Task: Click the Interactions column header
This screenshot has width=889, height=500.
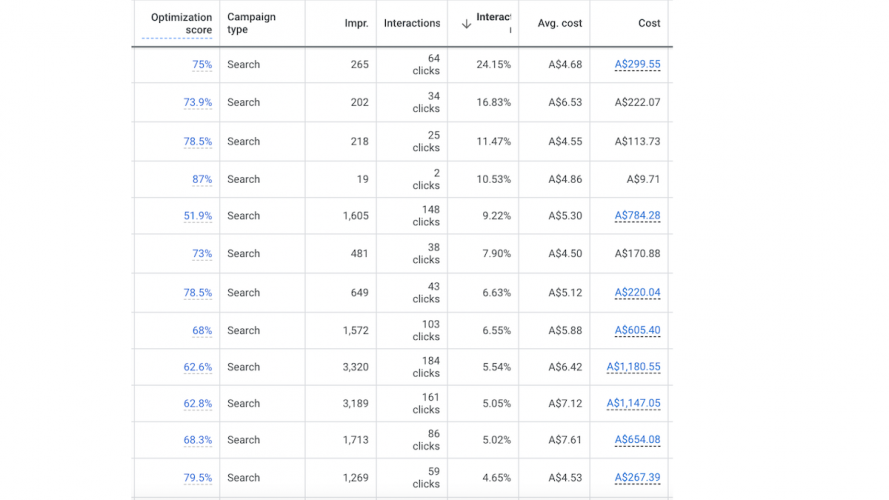Action: (411, 23)
